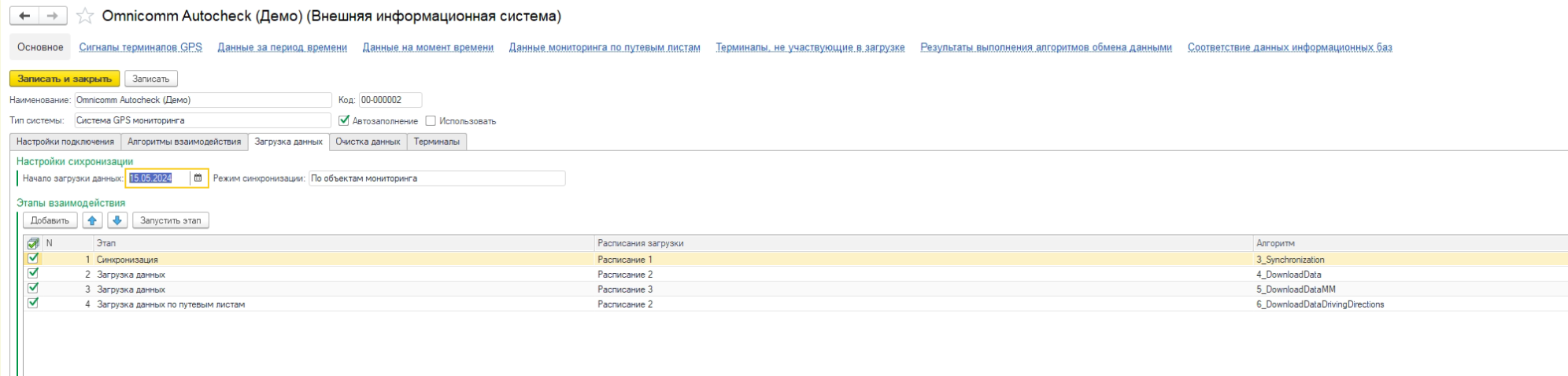Open the Данные на момент времени link
The width and height of the screenshot is (1568, 376).
(428, 47)
